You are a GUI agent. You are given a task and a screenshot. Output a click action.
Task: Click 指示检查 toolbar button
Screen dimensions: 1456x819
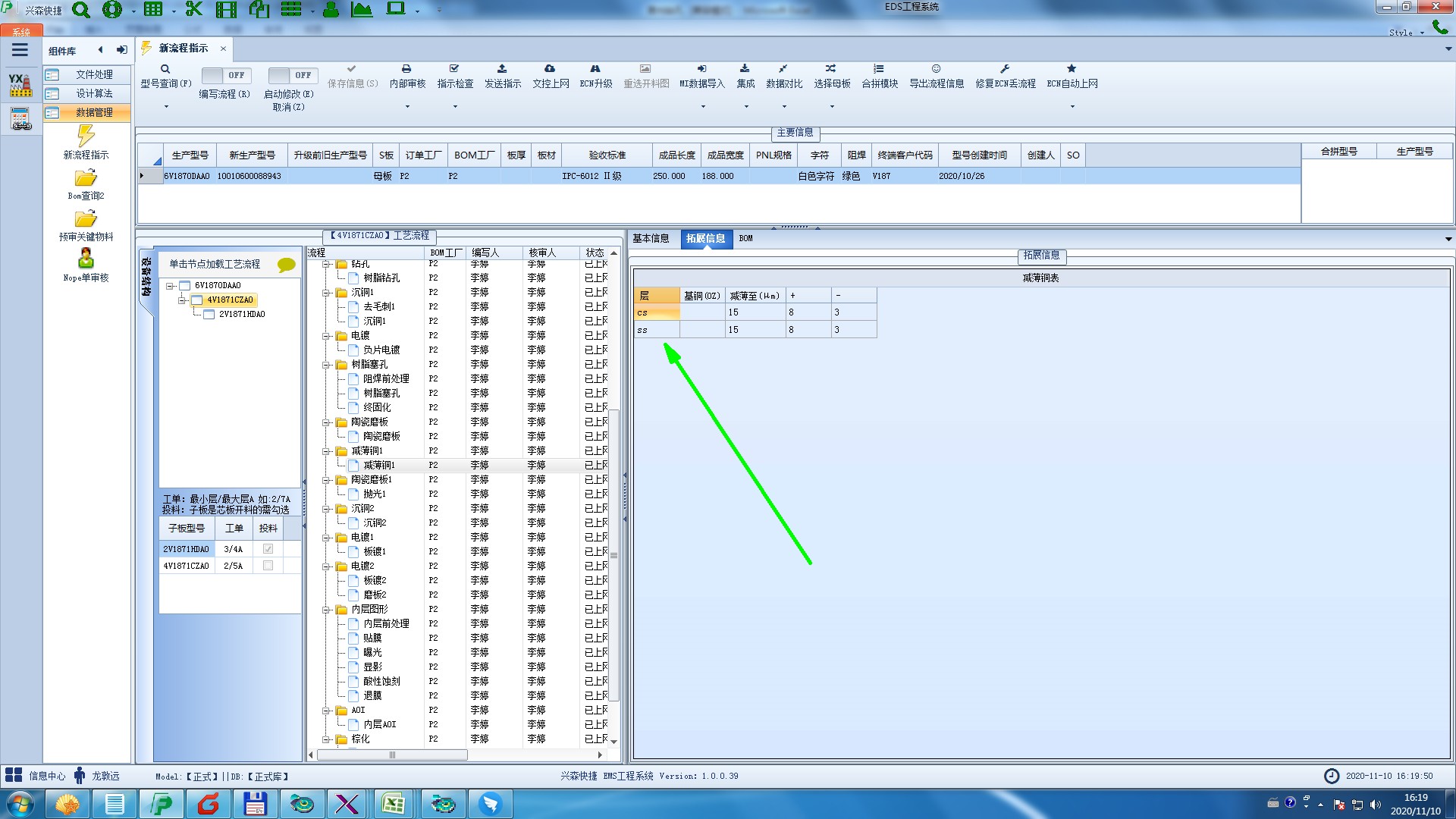[455, 76]
